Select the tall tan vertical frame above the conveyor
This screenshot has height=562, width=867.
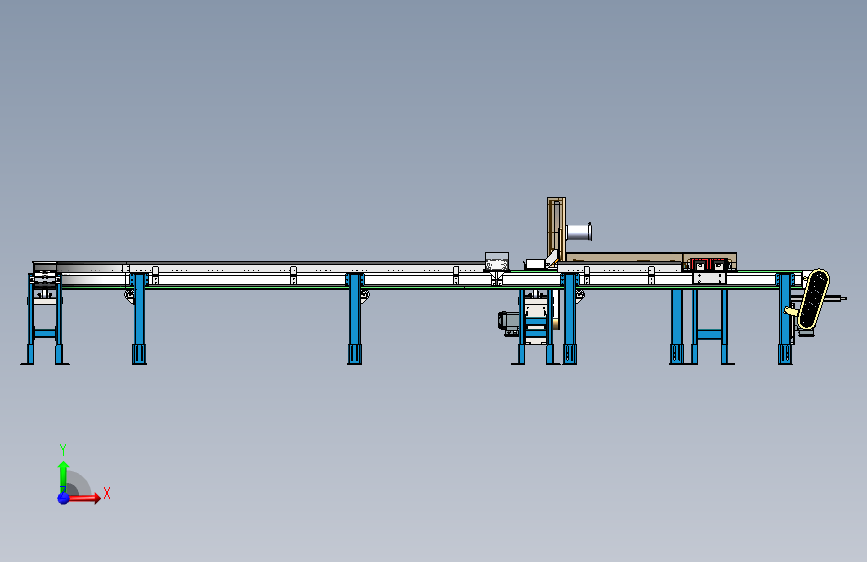point(556,228)
